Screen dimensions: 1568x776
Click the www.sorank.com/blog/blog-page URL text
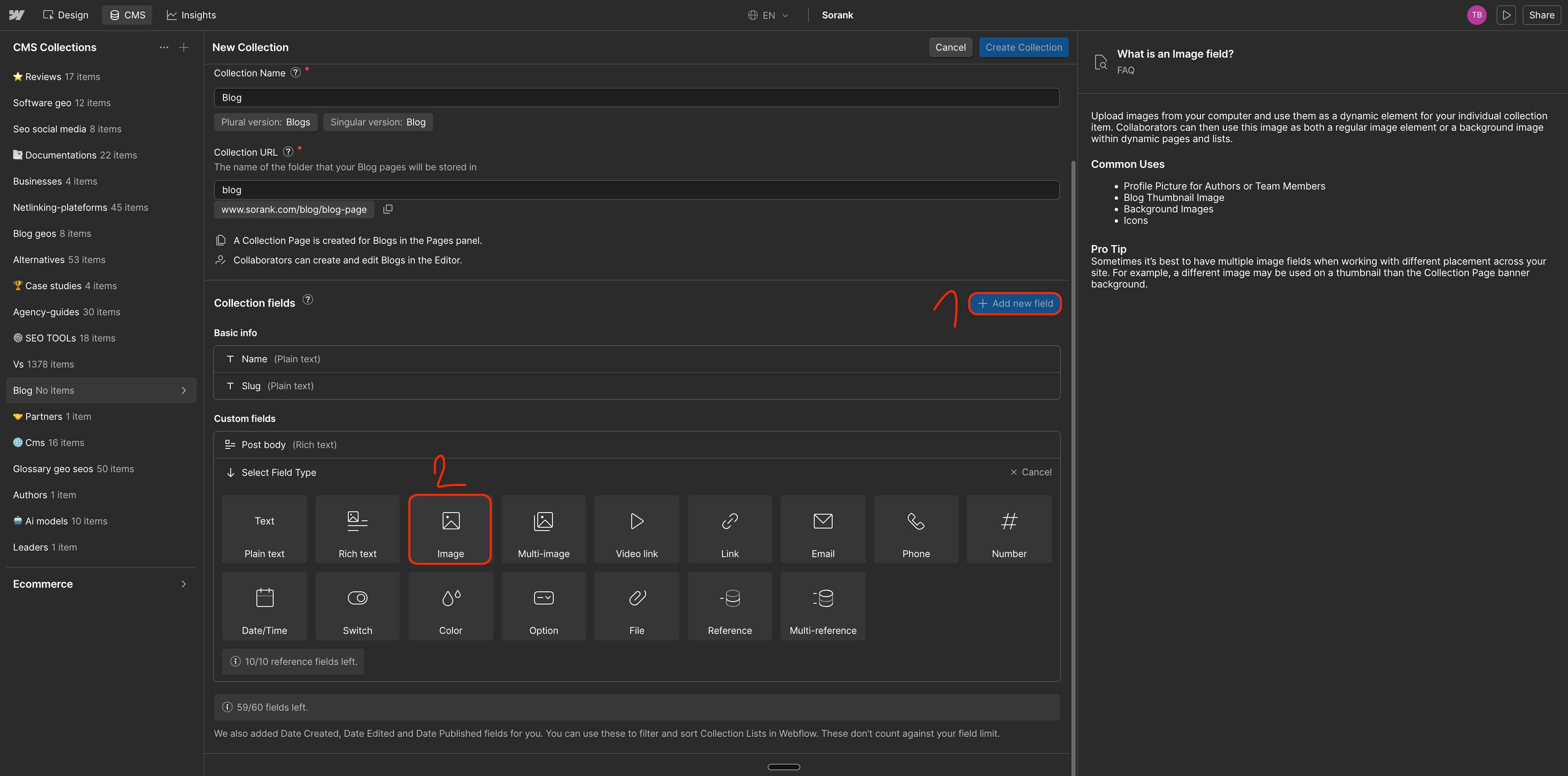[294, 209]
